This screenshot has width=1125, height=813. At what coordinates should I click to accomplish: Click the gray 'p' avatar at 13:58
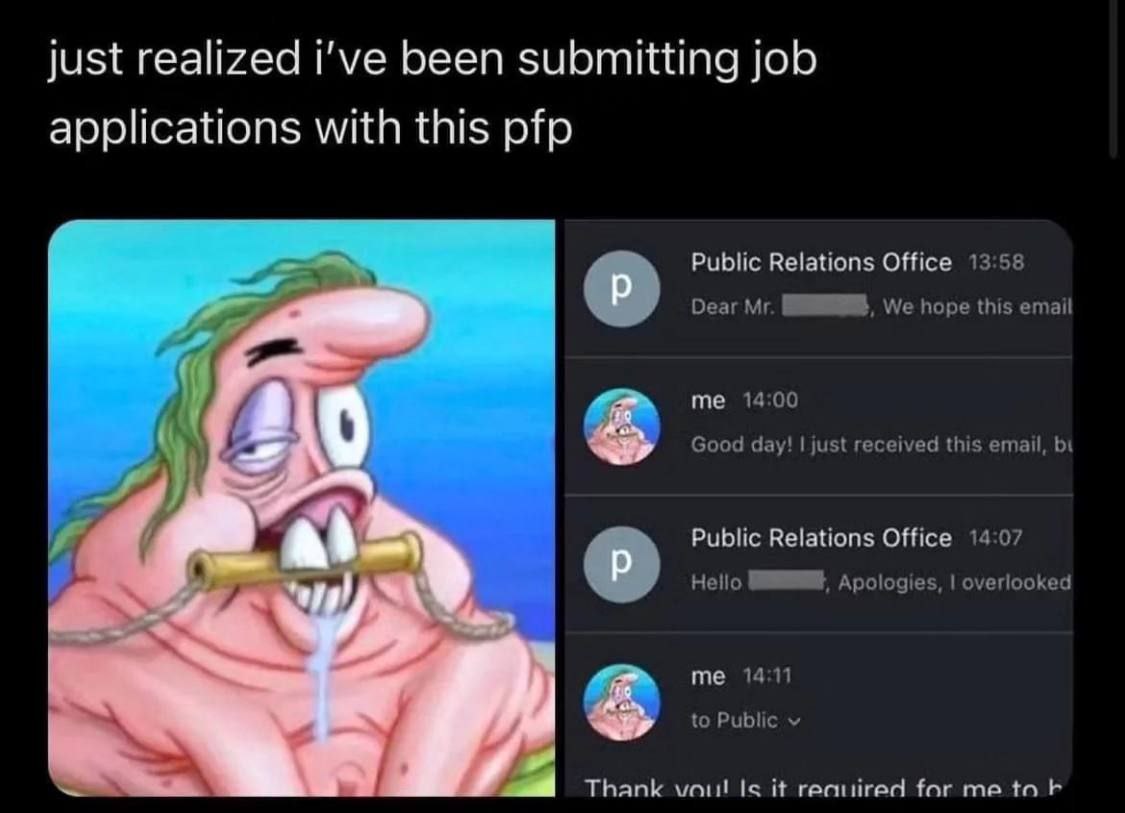click(x=621, y=289)
